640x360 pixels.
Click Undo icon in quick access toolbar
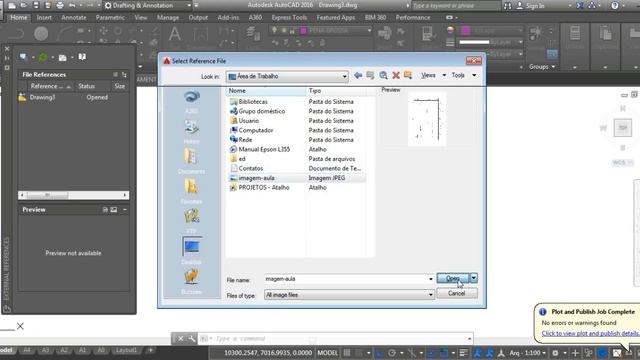pyautogui.click(x=72, y=5)
